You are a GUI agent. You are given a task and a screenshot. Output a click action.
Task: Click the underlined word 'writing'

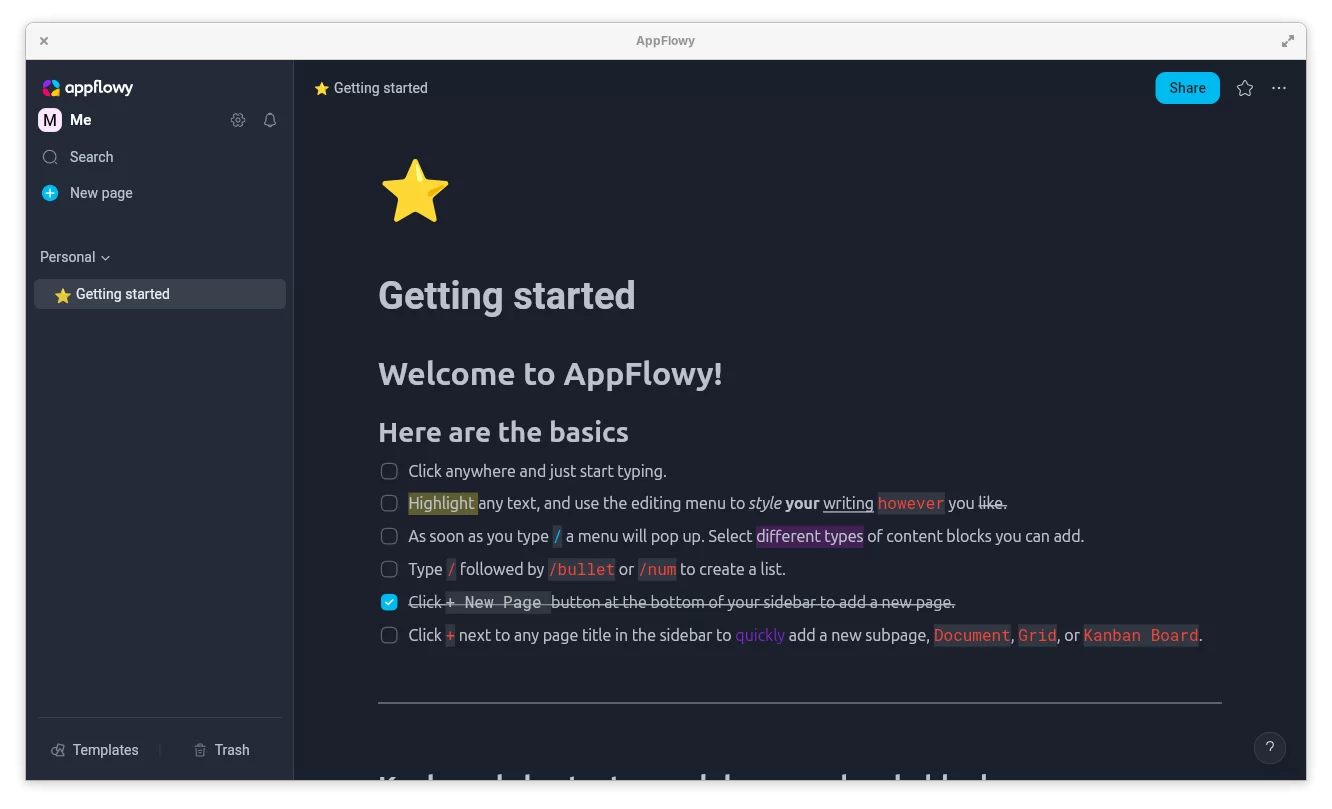click(848, 503)
